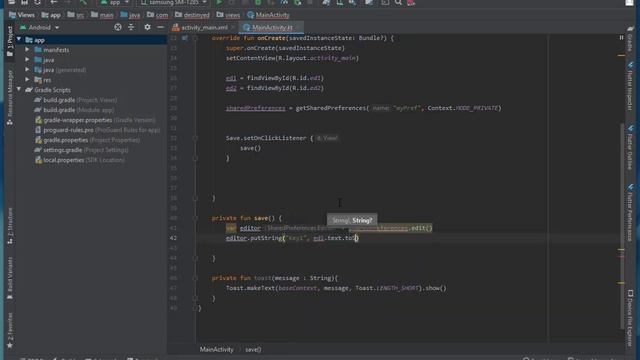Expand the manifests folder
The width and height of the screenshot is (640, 360).
click(27, 50)
